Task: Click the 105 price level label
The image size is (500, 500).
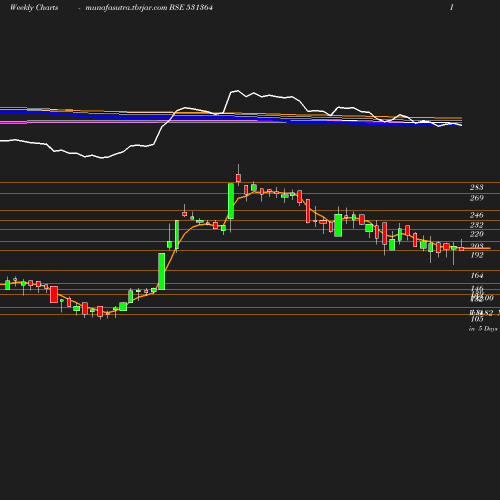Action: pyautogui.click(x=477, y=319)
